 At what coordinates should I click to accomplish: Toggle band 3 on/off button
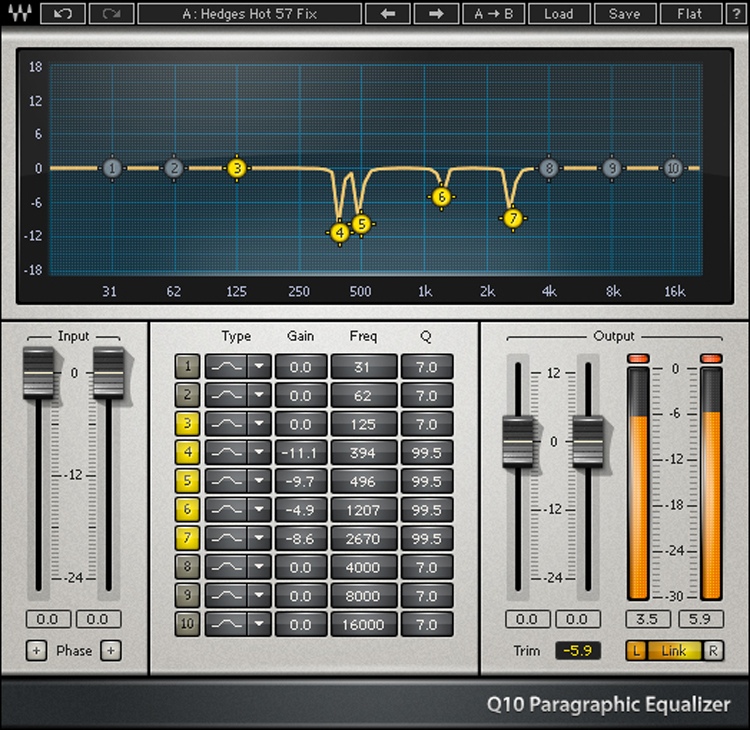[187, 425]
